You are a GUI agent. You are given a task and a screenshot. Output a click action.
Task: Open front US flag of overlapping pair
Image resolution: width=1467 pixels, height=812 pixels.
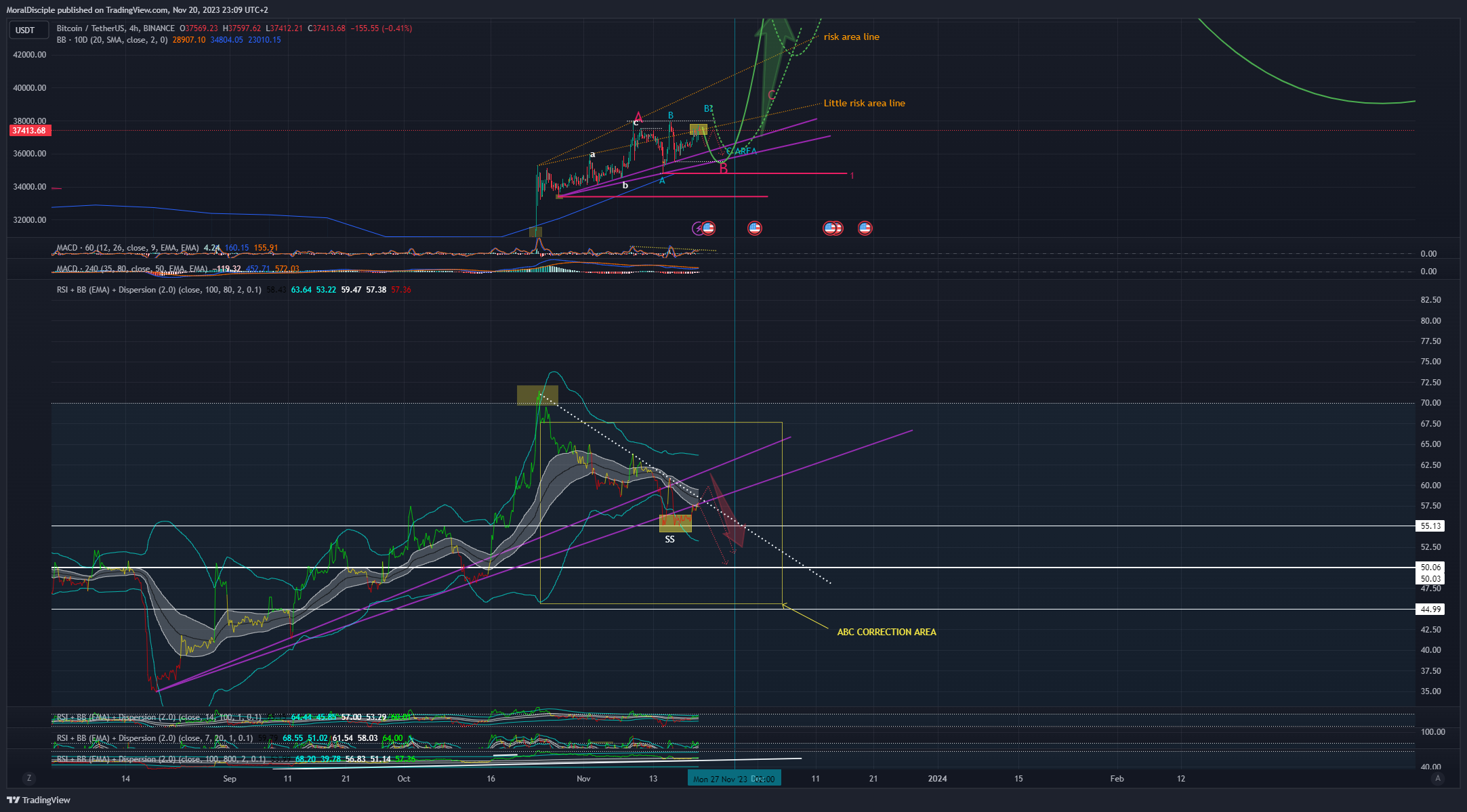tap(829, 228)
